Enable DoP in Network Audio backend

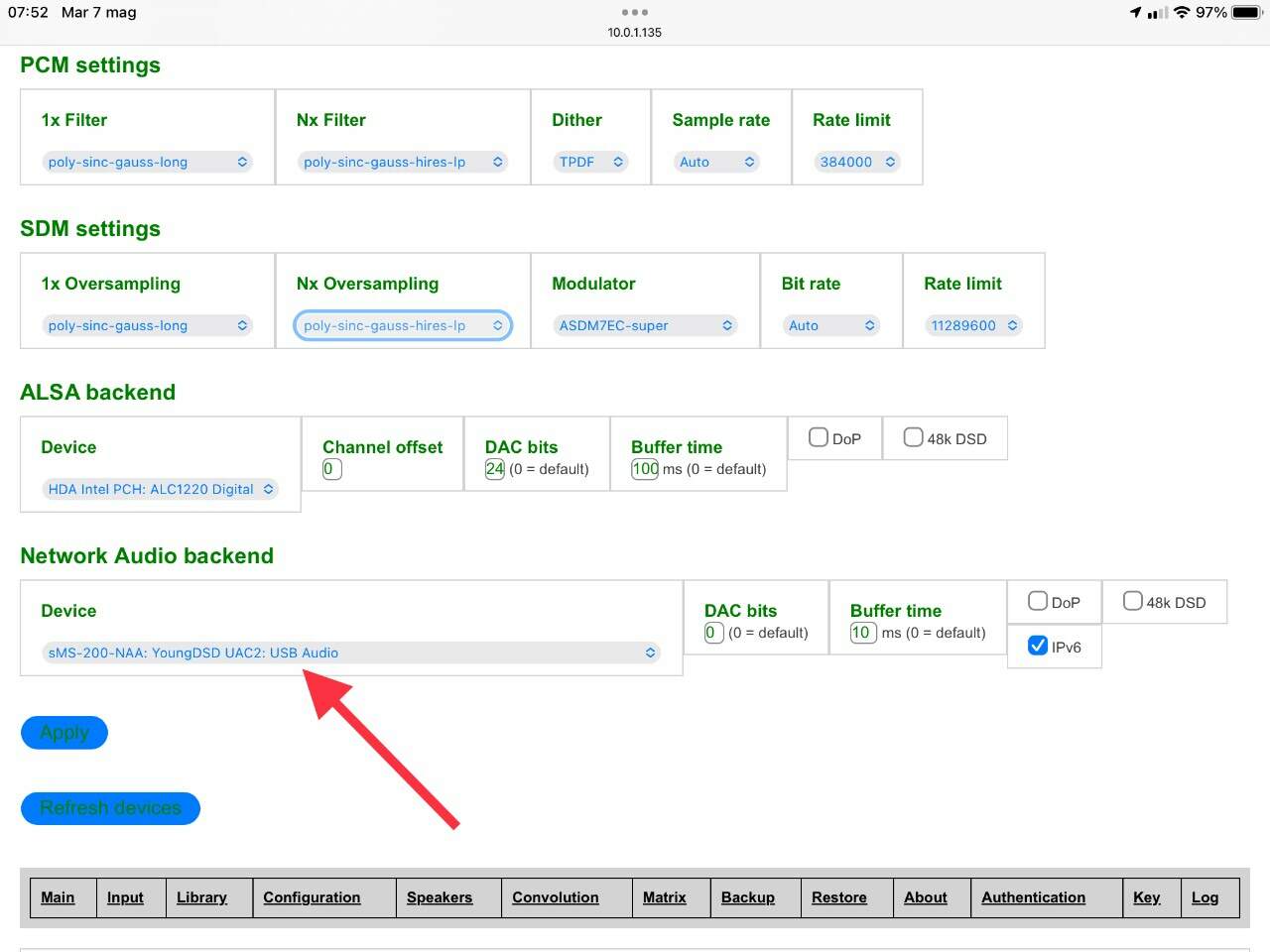1038,601
